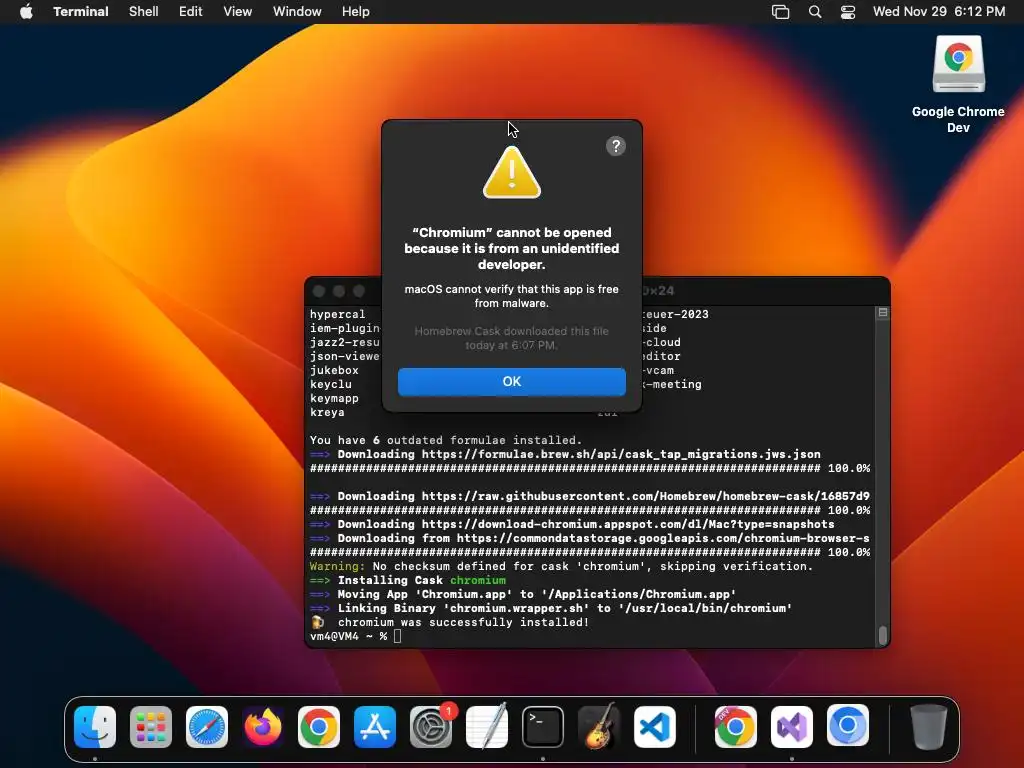Click the Terminal window close button

pos(319,291)
